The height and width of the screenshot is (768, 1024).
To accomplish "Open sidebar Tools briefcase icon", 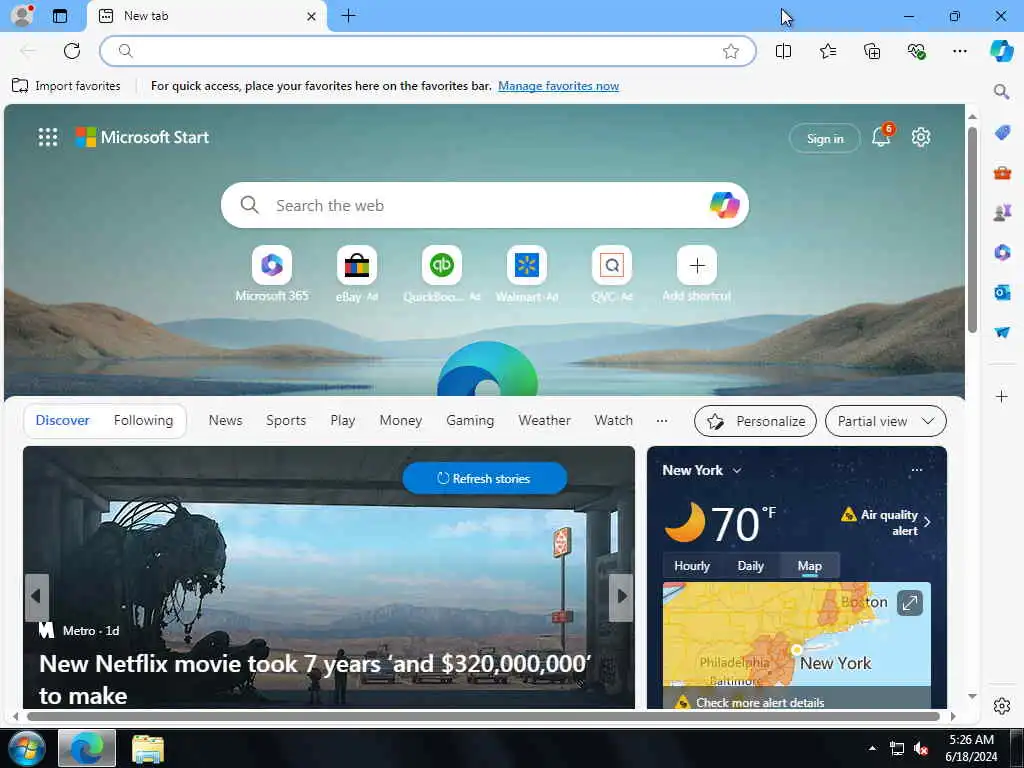I will [1002, 173].
